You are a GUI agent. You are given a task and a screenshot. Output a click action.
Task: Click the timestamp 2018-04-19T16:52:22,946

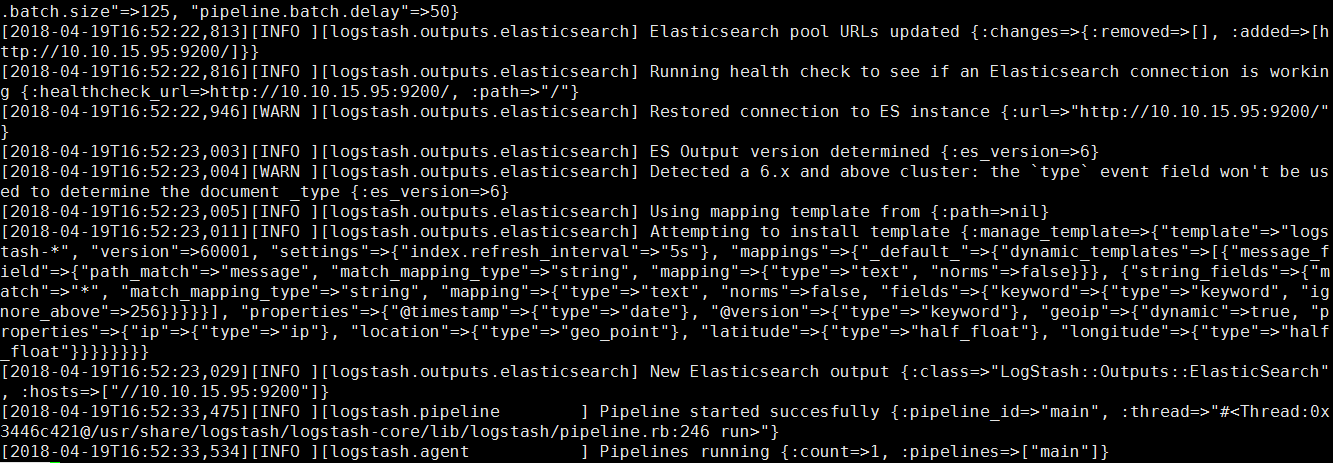125,111
